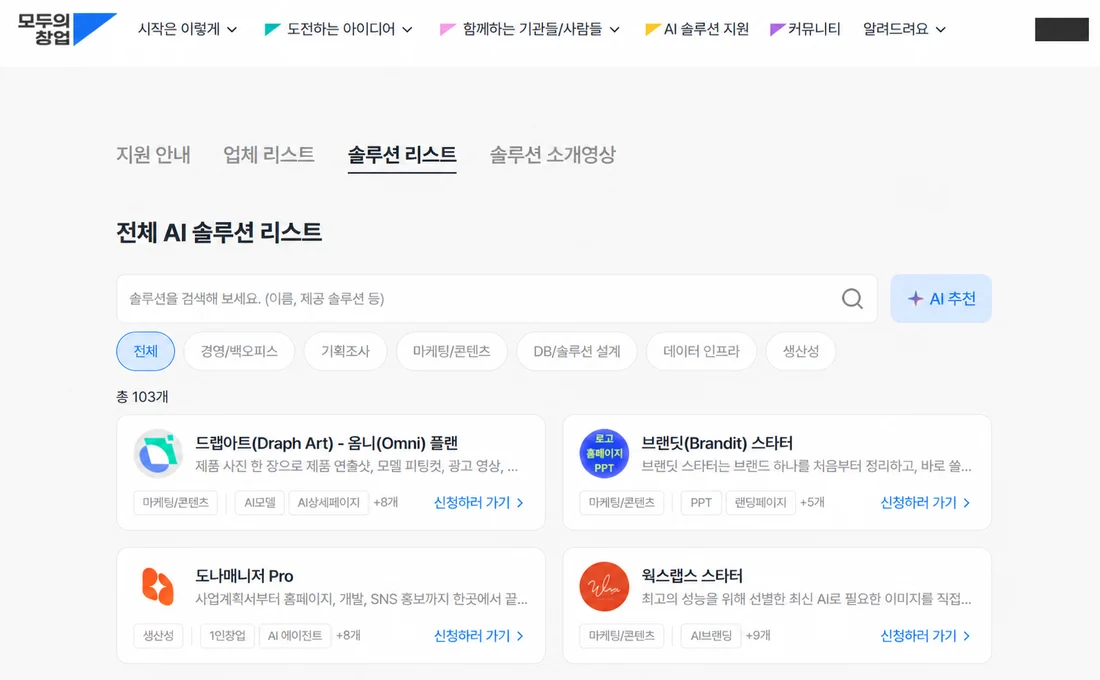Click the AI 에이전트 tag
The width and height of the screenshot is (1100, 680).
(x=295, y=636)
